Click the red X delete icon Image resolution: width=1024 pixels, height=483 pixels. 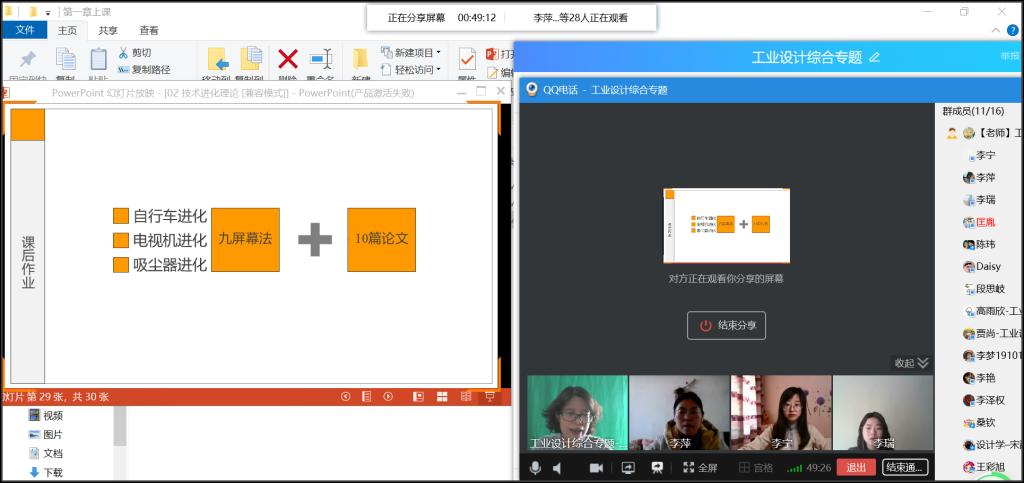[x=288, y=59]
